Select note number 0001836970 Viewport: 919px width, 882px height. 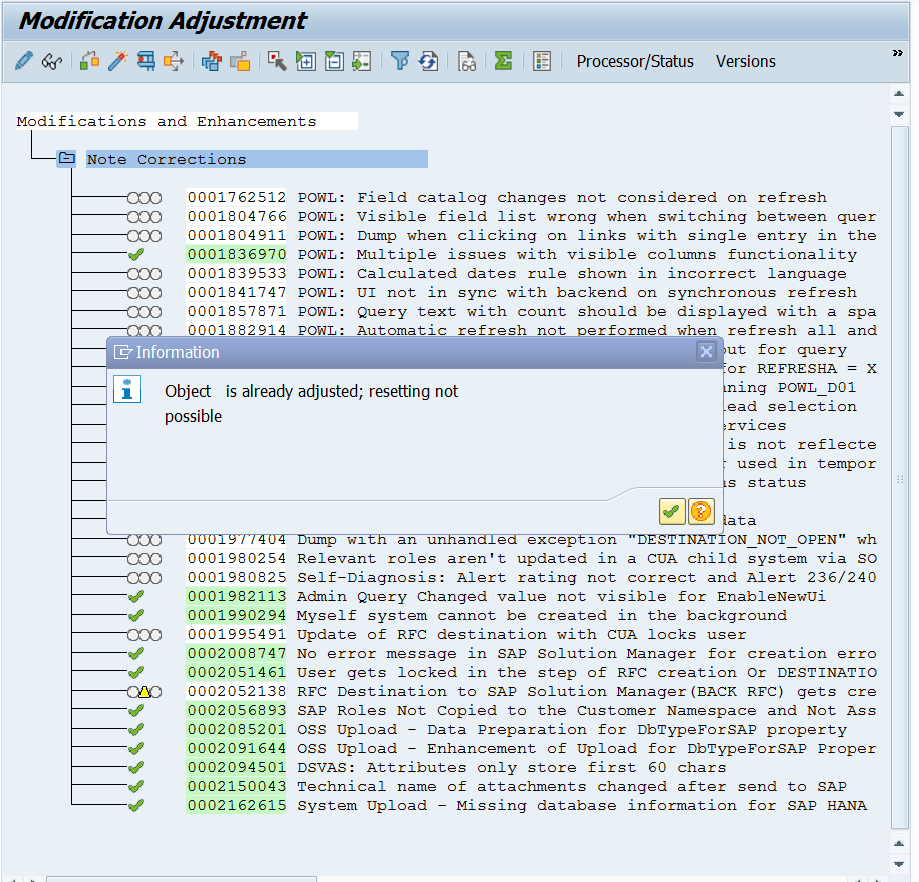tap(237, 254)
